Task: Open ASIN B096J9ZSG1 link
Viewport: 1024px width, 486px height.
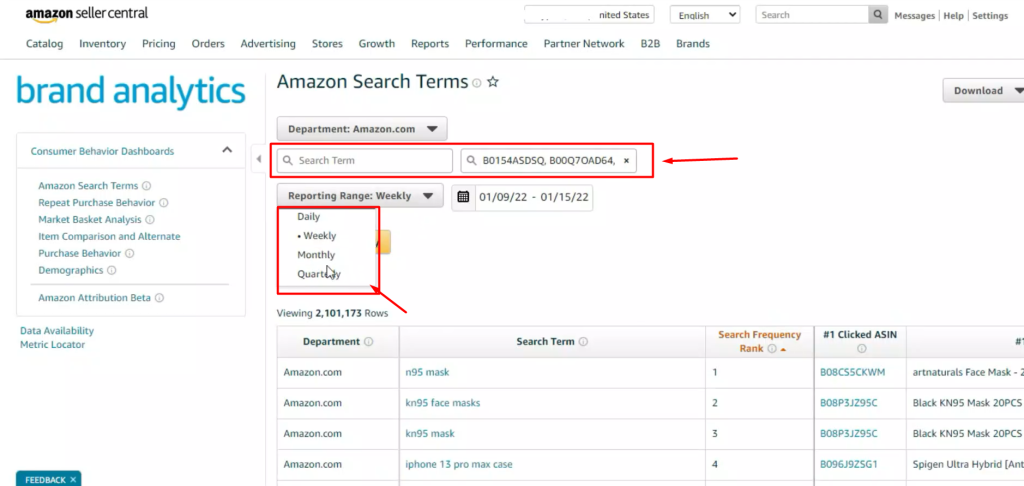Action: (849, 464)
